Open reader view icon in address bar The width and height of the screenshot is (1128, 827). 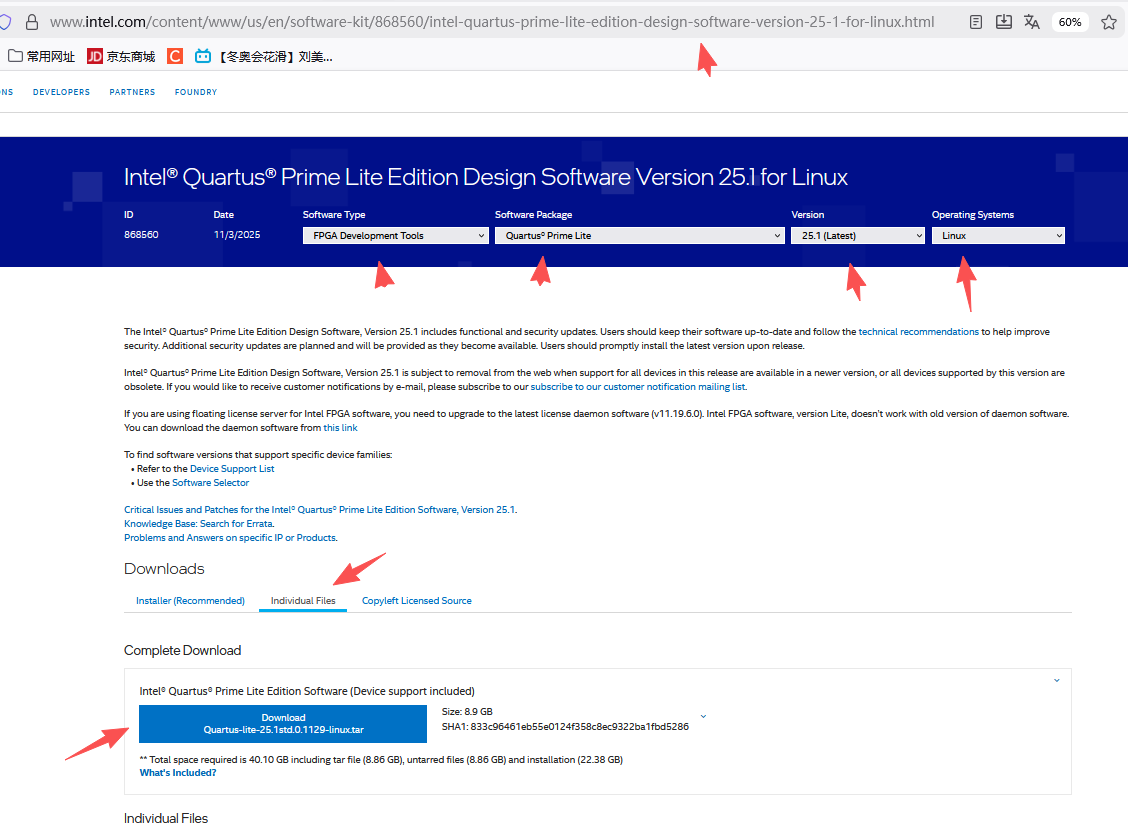[975, 22]
